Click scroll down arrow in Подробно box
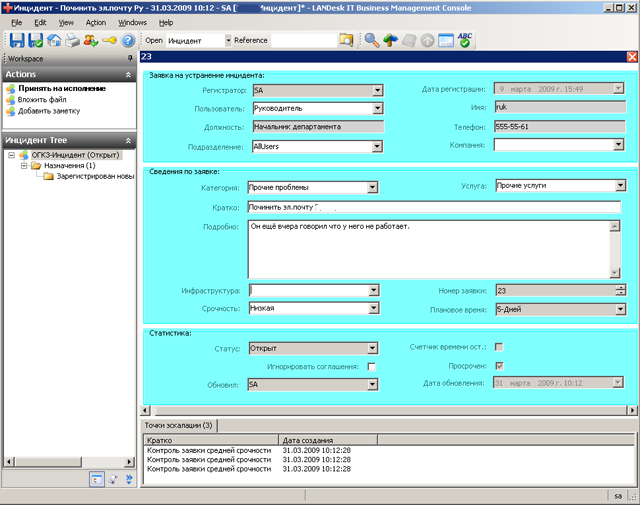The image size is (640, 505). tap(615, 273)
